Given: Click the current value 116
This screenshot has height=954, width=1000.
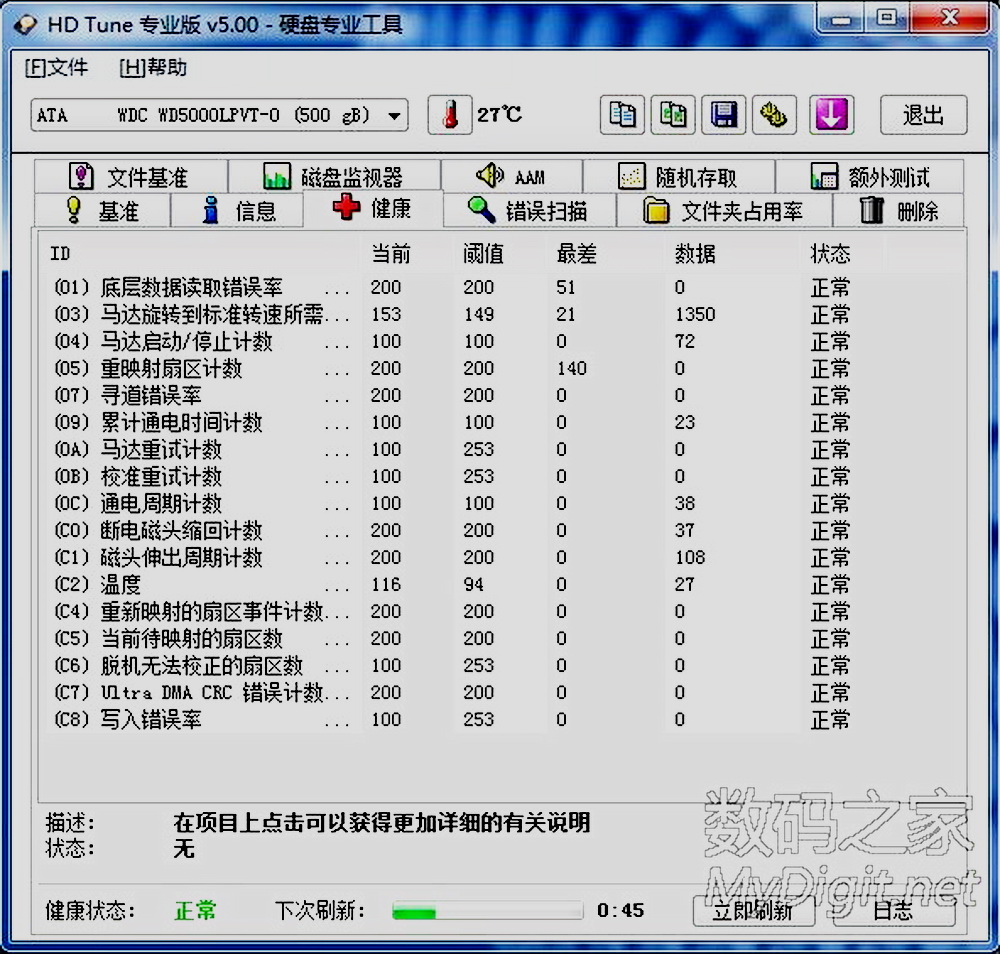Looking at the screenshot, I should (x=386, y=584).
